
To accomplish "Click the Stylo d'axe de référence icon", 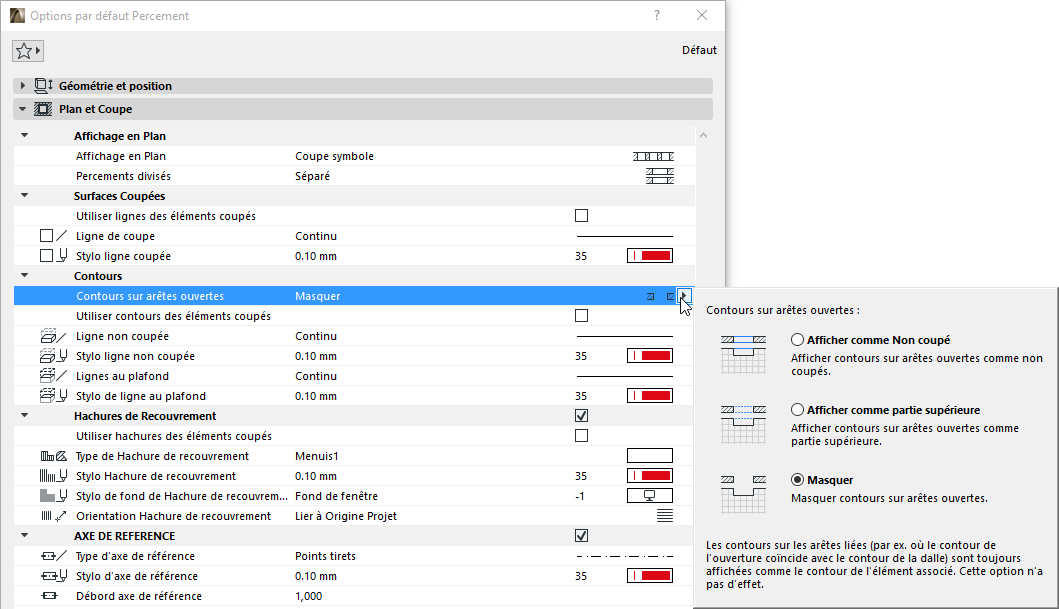I will point(53,576).
